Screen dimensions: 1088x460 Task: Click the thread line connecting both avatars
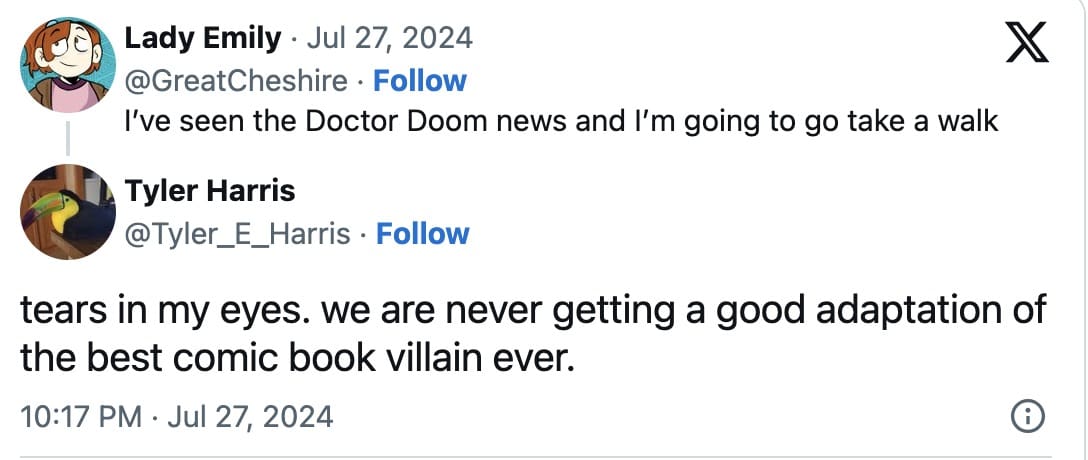(x=68, y=139)
